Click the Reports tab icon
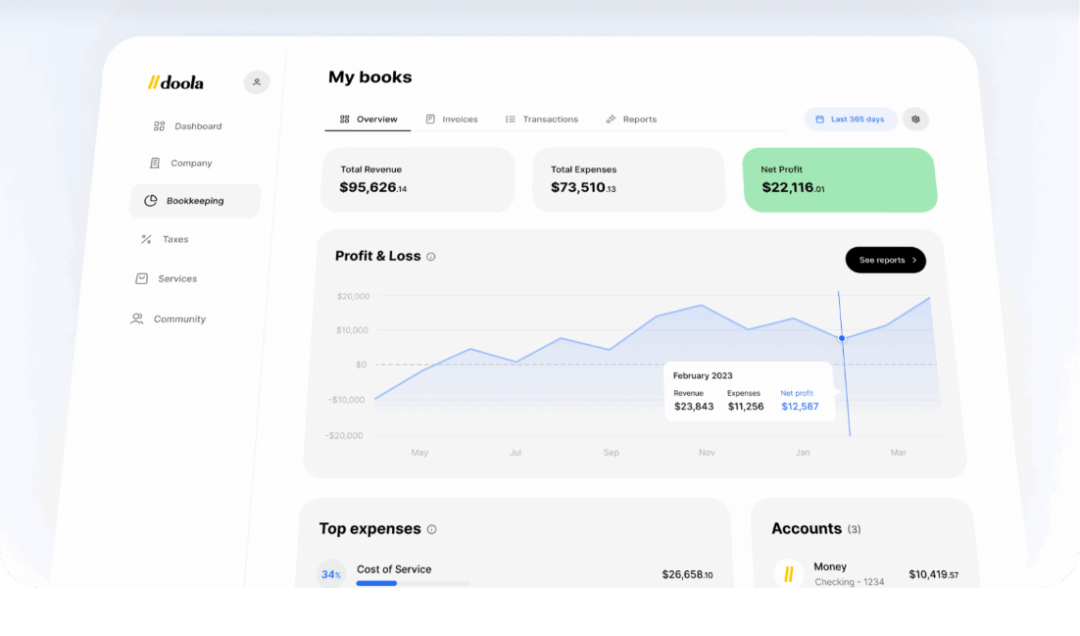Screen dimensions: 1080x636 pyautogui.click(x=611, y=119)
